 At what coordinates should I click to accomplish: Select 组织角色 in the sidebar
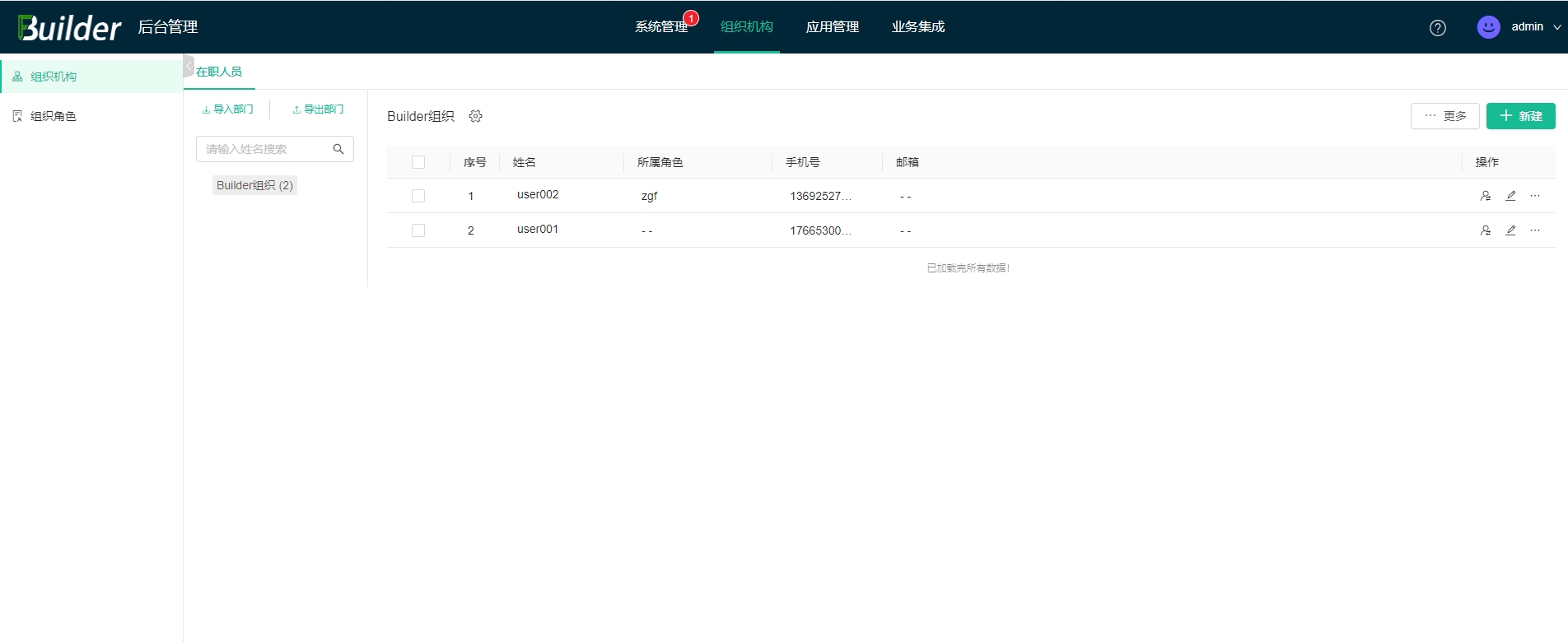pos(91,116)
